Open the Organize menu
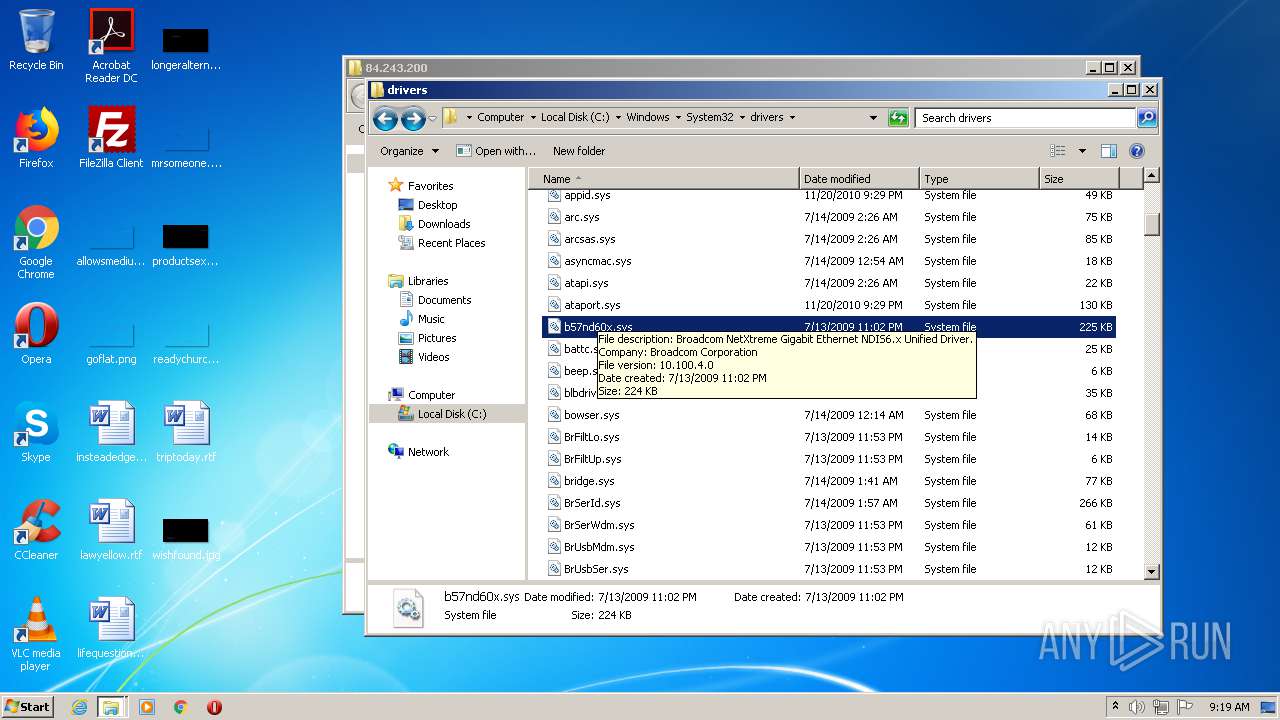 pos(409,151)
